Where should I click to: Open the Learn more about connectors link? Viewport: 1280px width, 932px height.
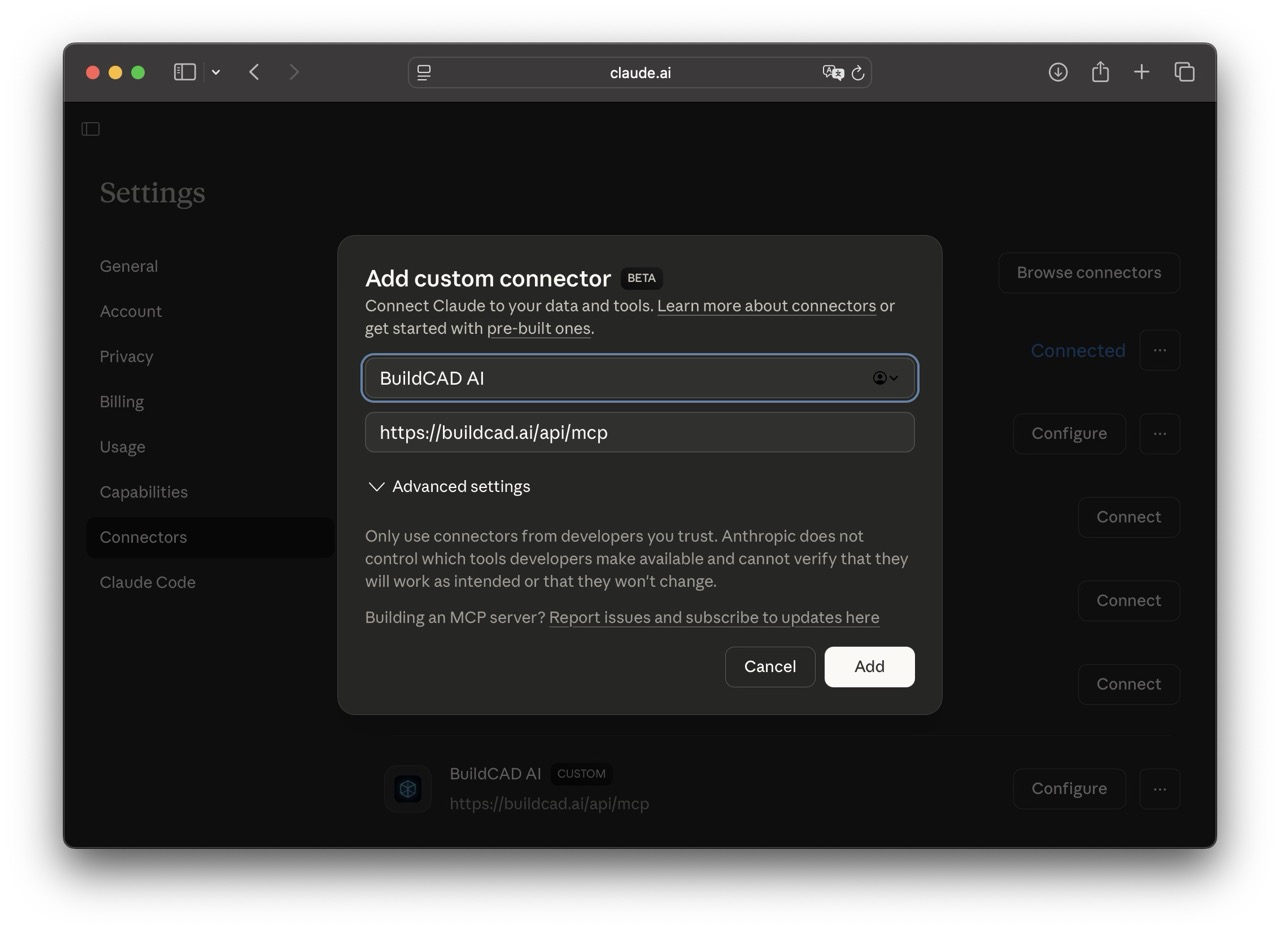pos(766,306)
